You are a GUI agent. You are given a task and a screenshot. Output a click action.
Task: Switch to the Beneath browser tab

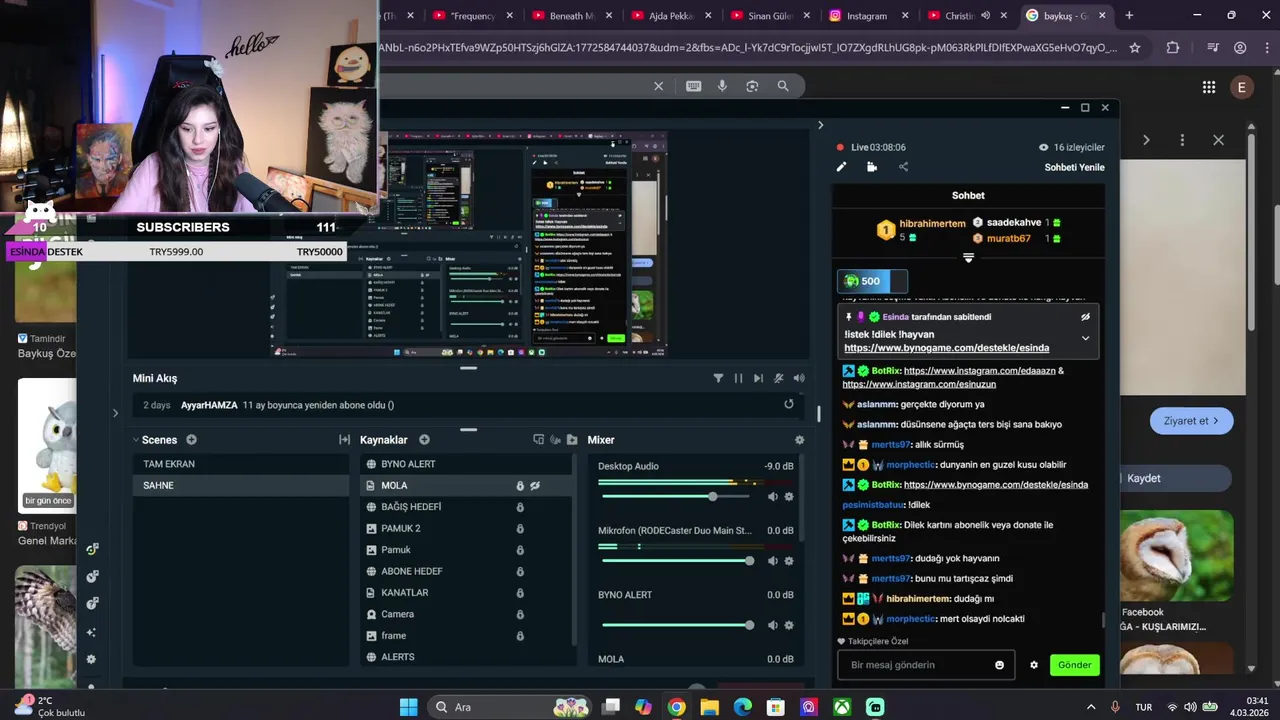coord(571,16)
